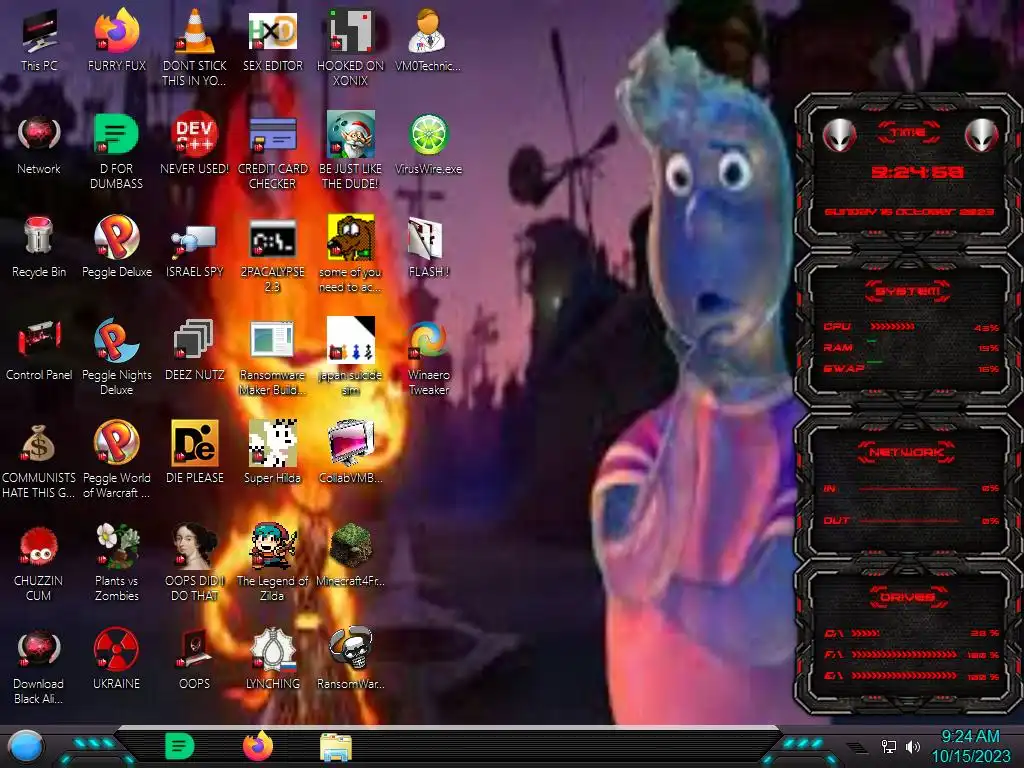Open the pinned green document app in the taskbar
The image size is (1024, 768).
point(179,746)
